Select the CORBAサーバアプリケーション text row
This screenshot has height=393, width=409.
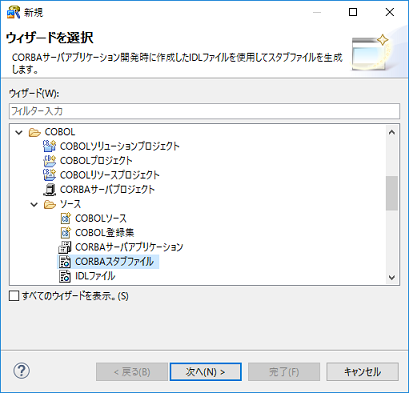pos(129,247)
